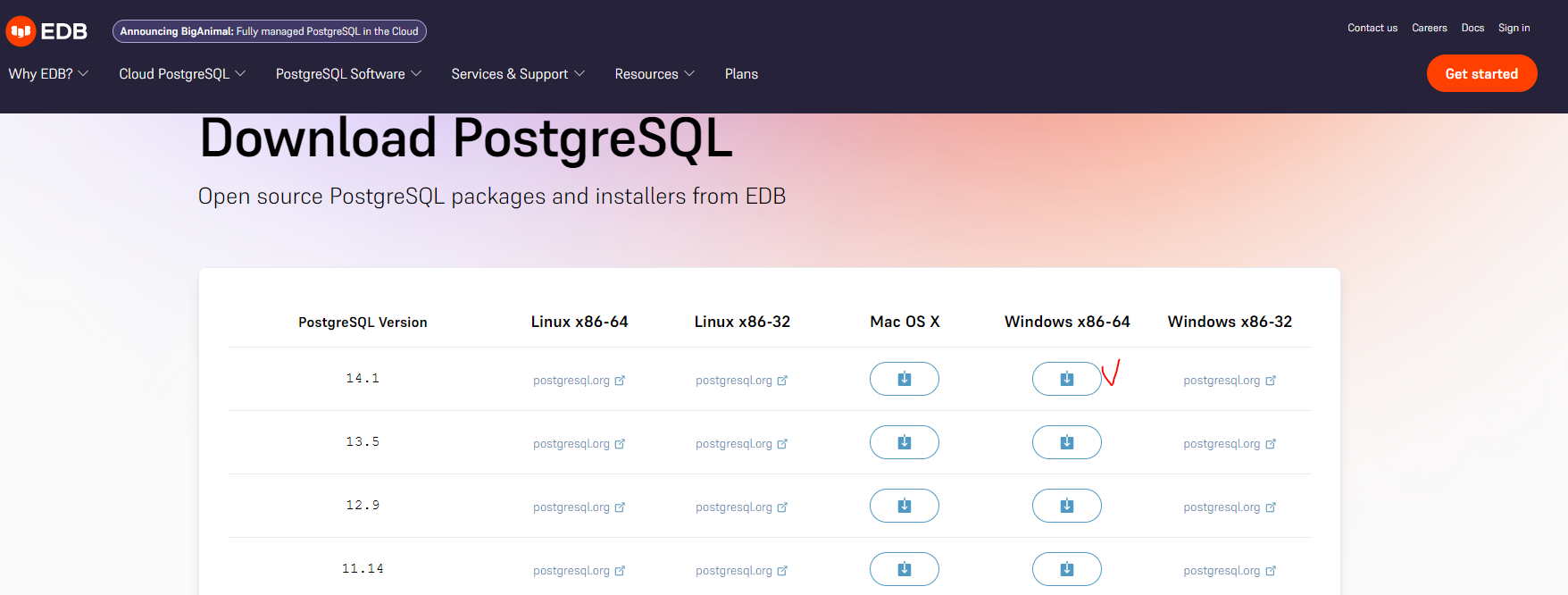The height and width of the screenshot is (595, 1568).
Task: Click the 'Open source PostgreSQL packages' subtitle
Action: [492, 197]
